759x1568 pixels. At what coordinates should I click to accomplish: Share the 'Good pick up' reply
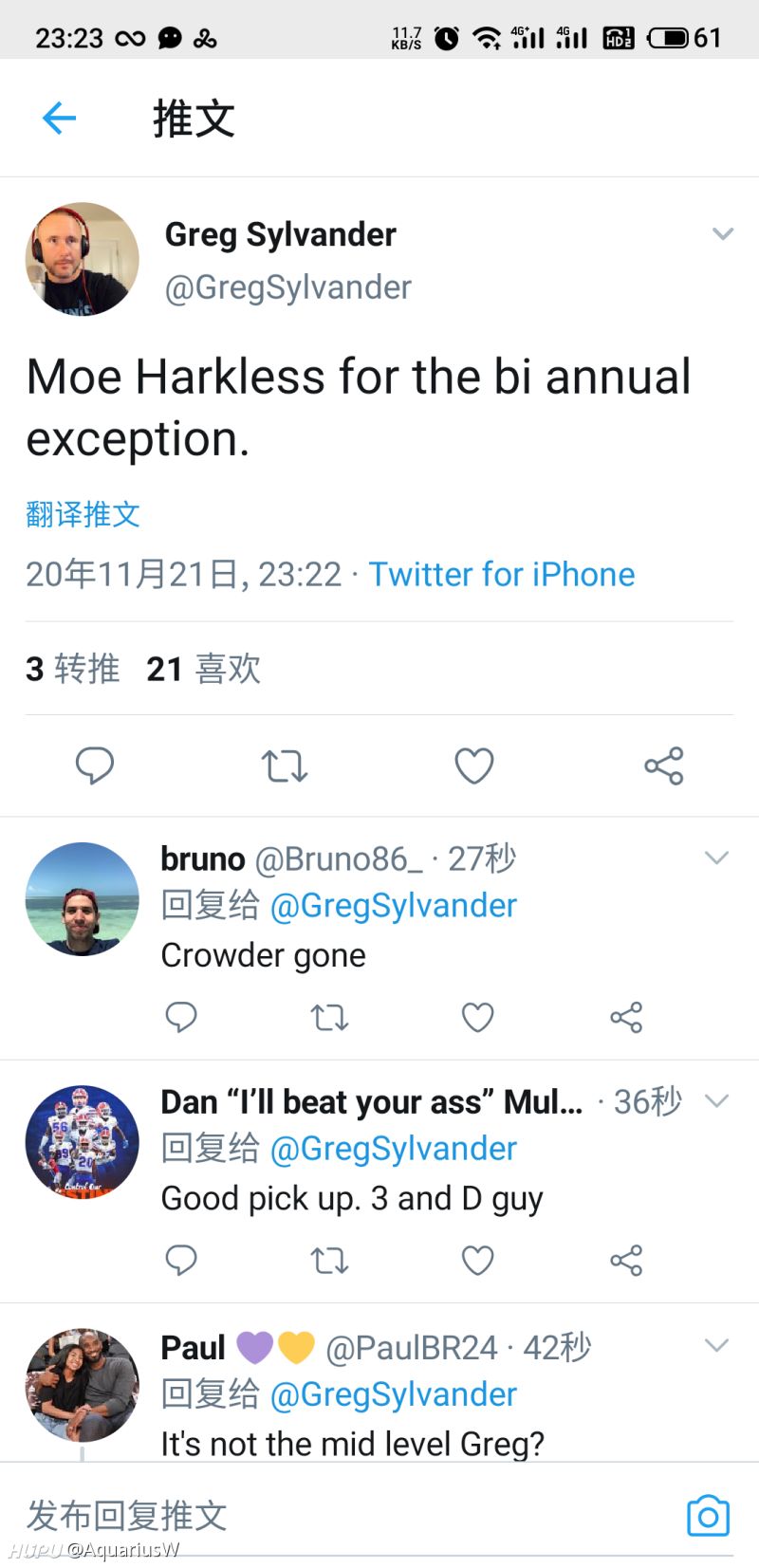click(626, 1260)
